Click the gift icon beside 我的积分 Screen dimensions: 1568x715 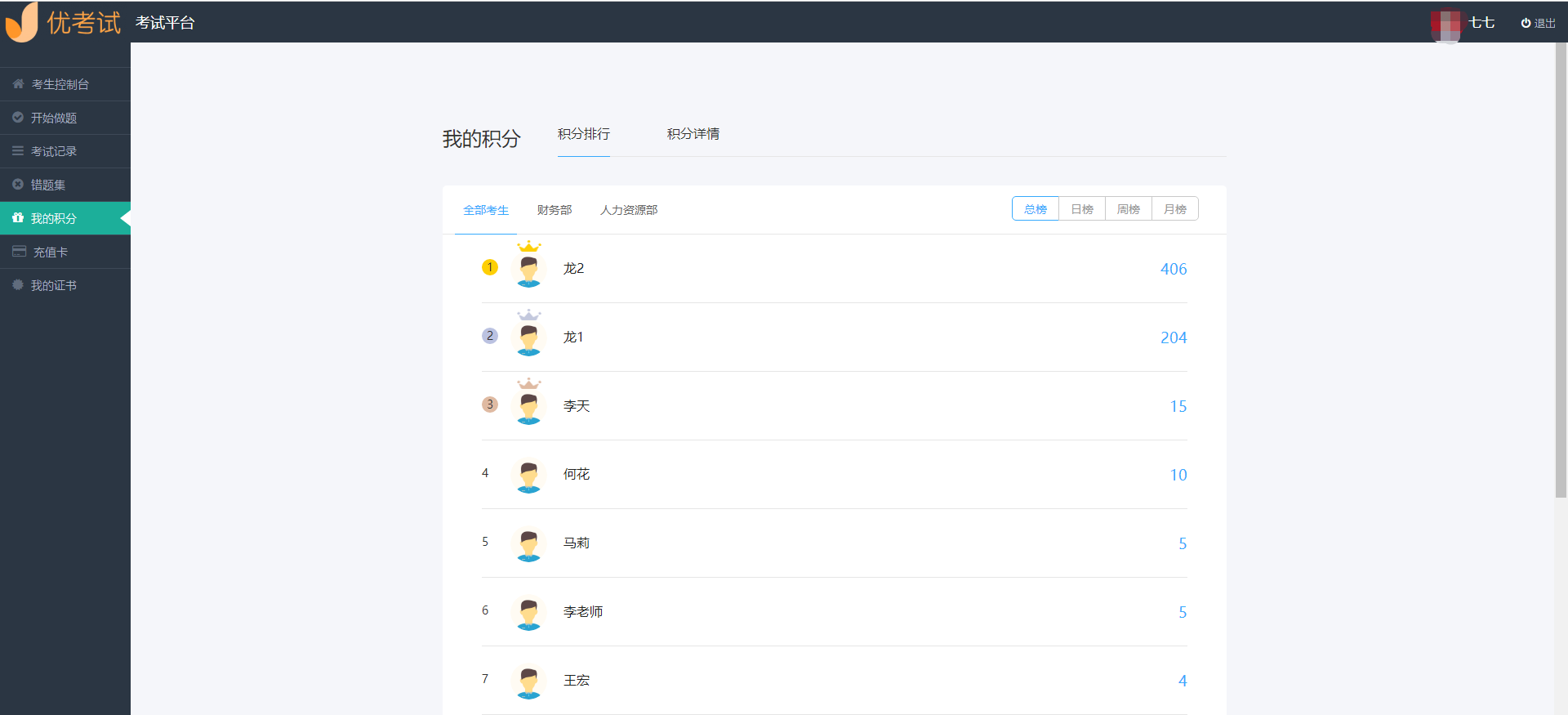click(18, 218)
